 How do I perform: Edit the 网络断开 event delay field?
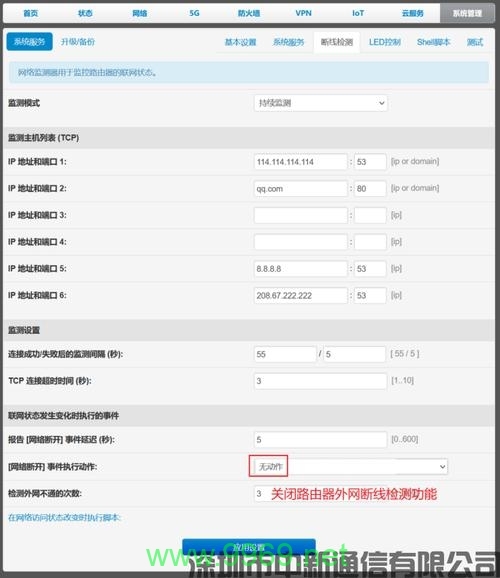pyautogui.click(x=320, y=439)
